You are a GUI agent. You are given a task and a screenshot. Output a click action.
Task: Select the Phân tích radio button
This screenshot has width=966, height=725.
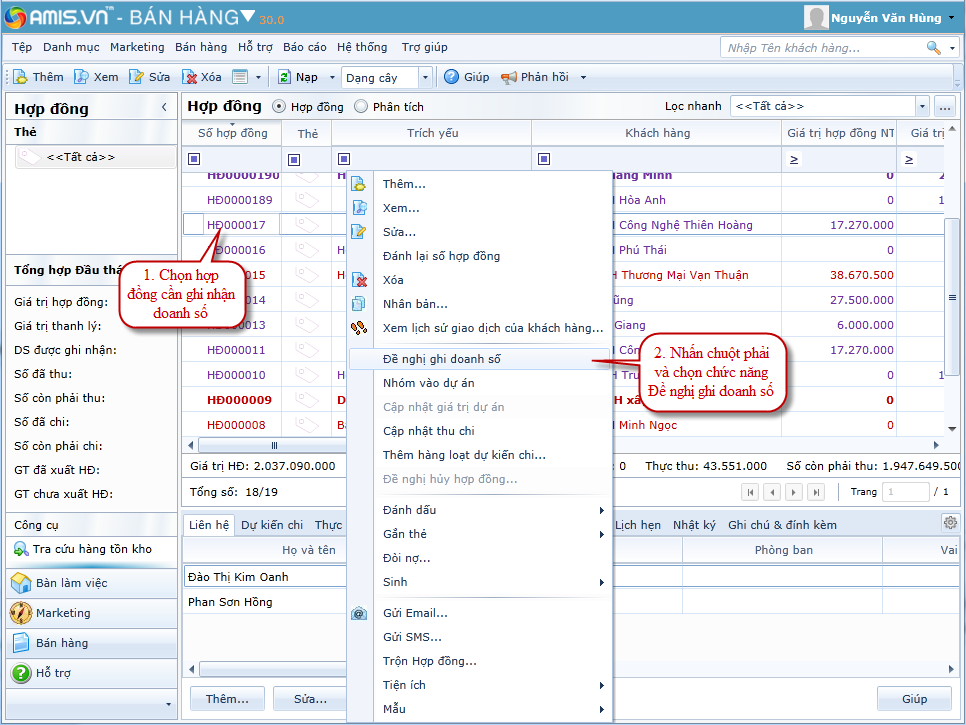click(361, 106)
